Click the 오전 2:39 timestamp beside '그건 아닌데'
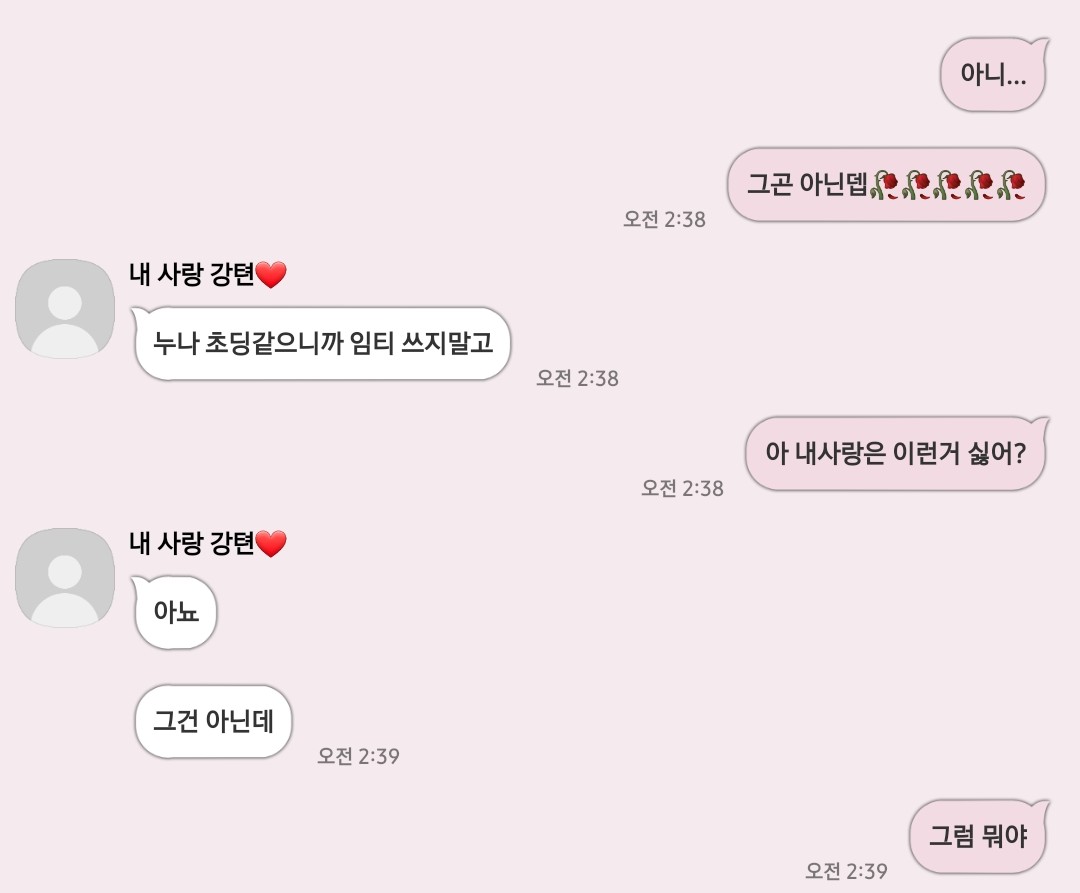 pos(358,756)
